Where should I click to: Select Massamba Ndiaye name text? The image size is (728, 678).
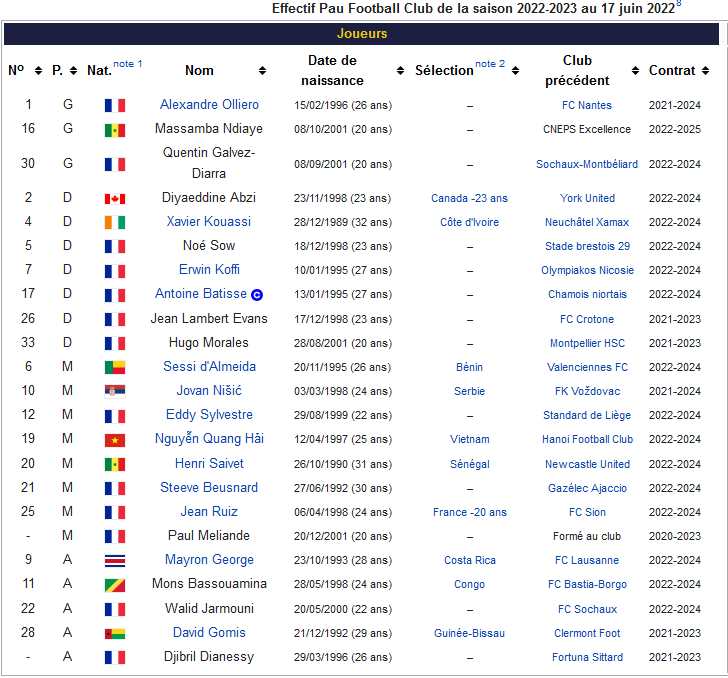point(209,129)
